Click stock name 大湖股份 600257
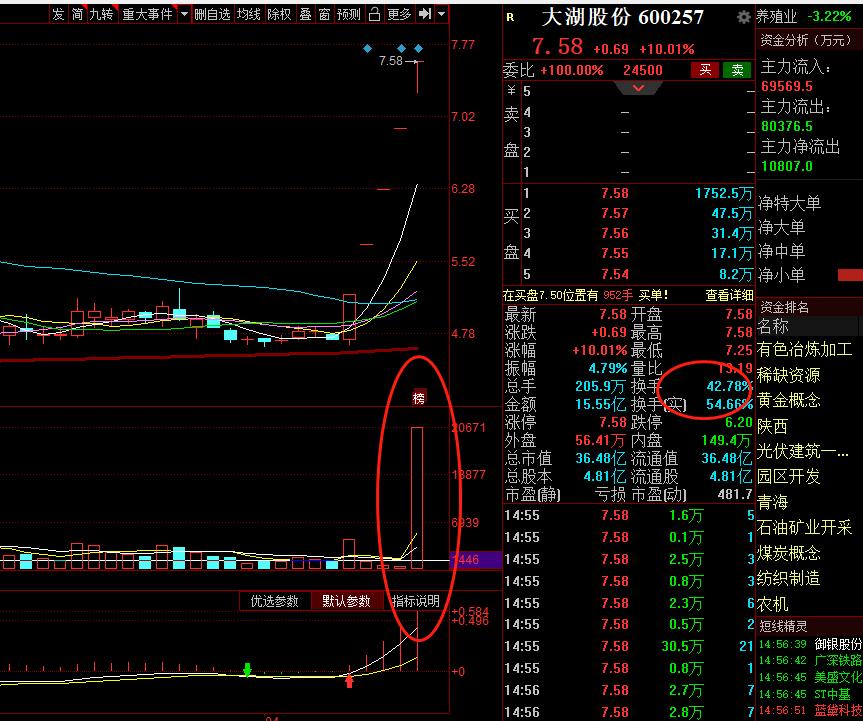Screen dimensions: 863x721 pyautogui.click(x=622, y=18)
